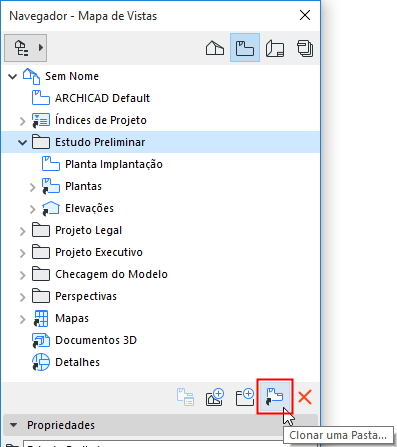Viewport: 397px width, 447px height.
Task: Click Save Current View icon
Action: 215,397
